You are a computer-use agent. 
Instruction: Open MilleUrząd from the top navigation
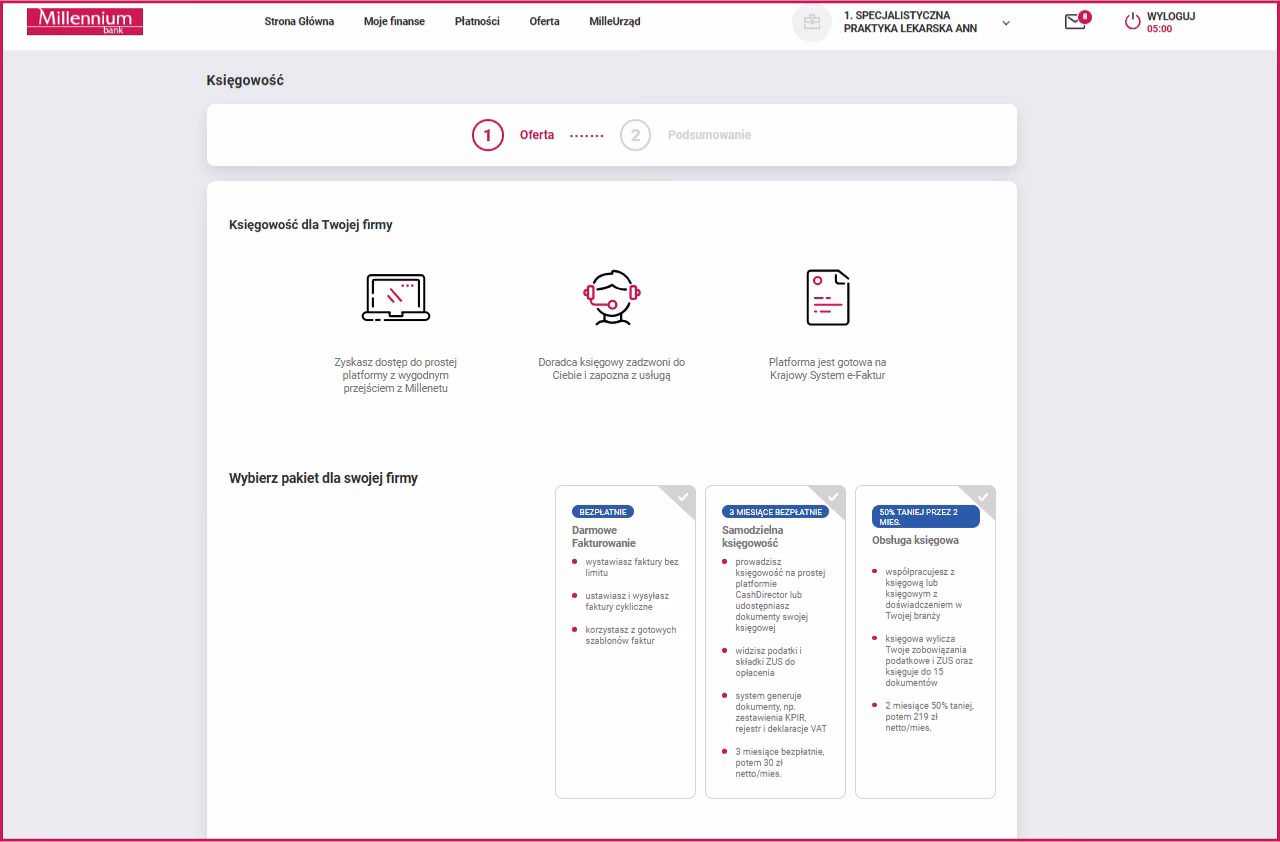615,21
